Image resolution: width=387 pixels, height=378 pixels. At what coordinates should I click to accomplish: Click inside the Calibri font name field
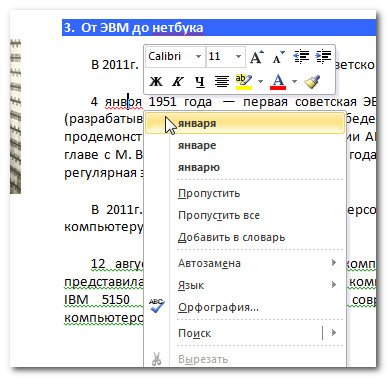click(170, 57)
